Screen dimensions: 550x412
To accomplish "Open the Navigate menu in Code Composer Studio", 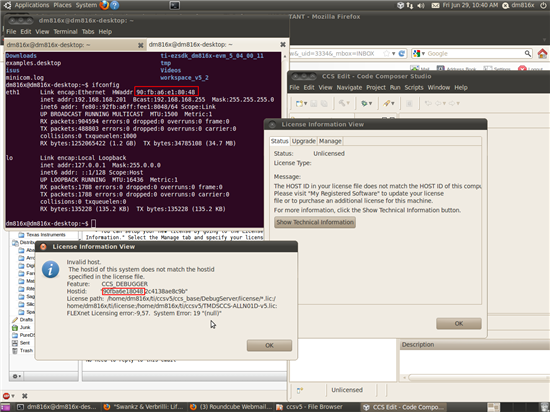I will click(349, 87).
